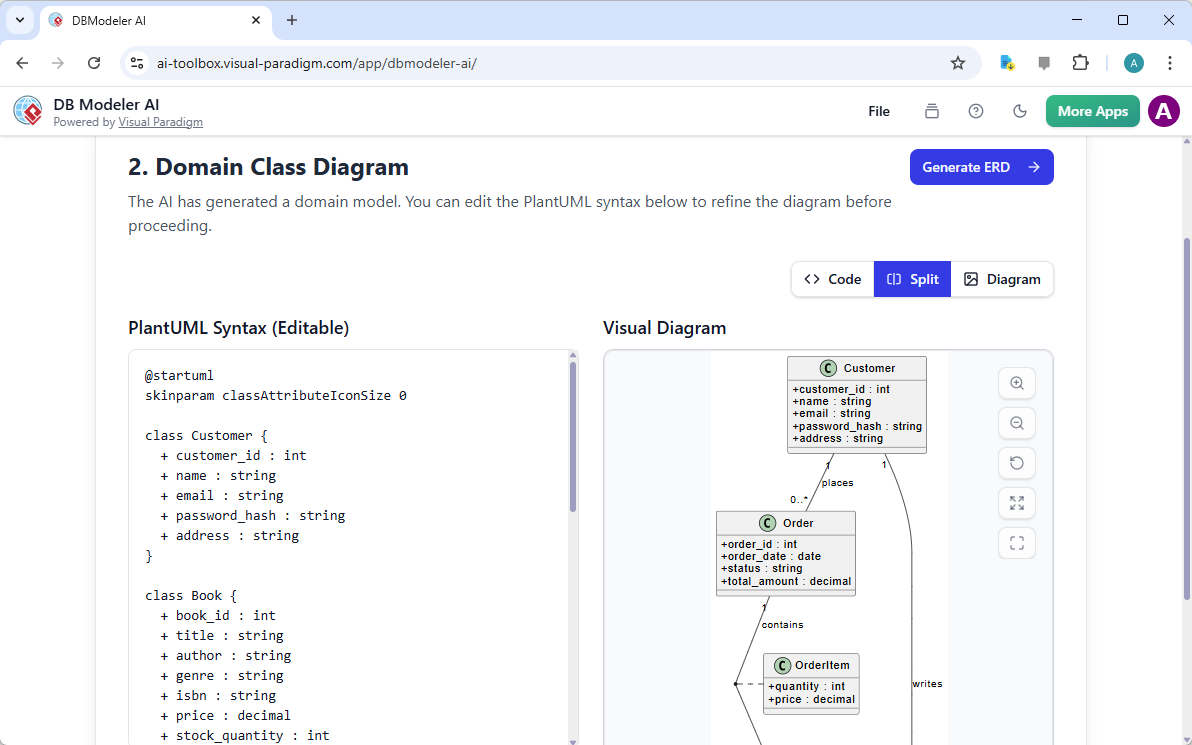
Task: Switch to Diagram-only view mode
Action: 1001,279
